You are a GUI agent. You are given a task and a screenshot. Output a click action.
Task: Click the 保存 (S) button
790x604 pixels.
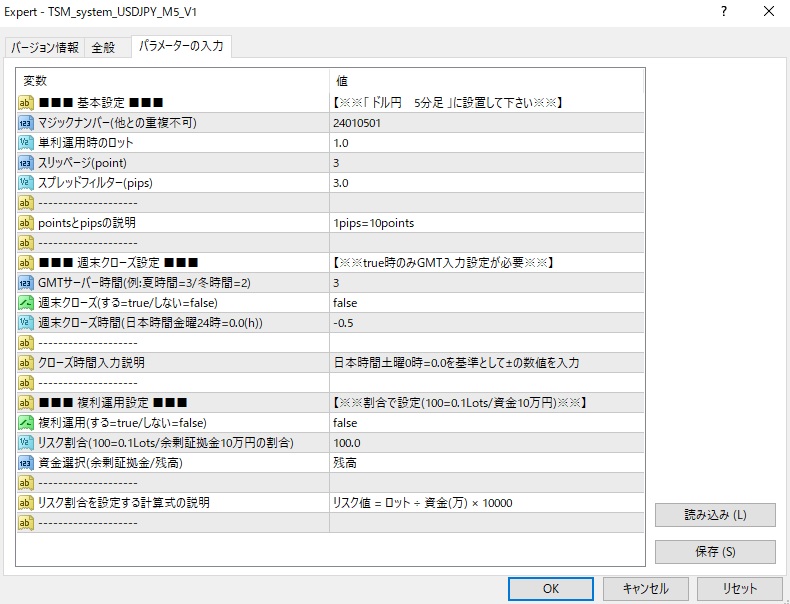715,552
